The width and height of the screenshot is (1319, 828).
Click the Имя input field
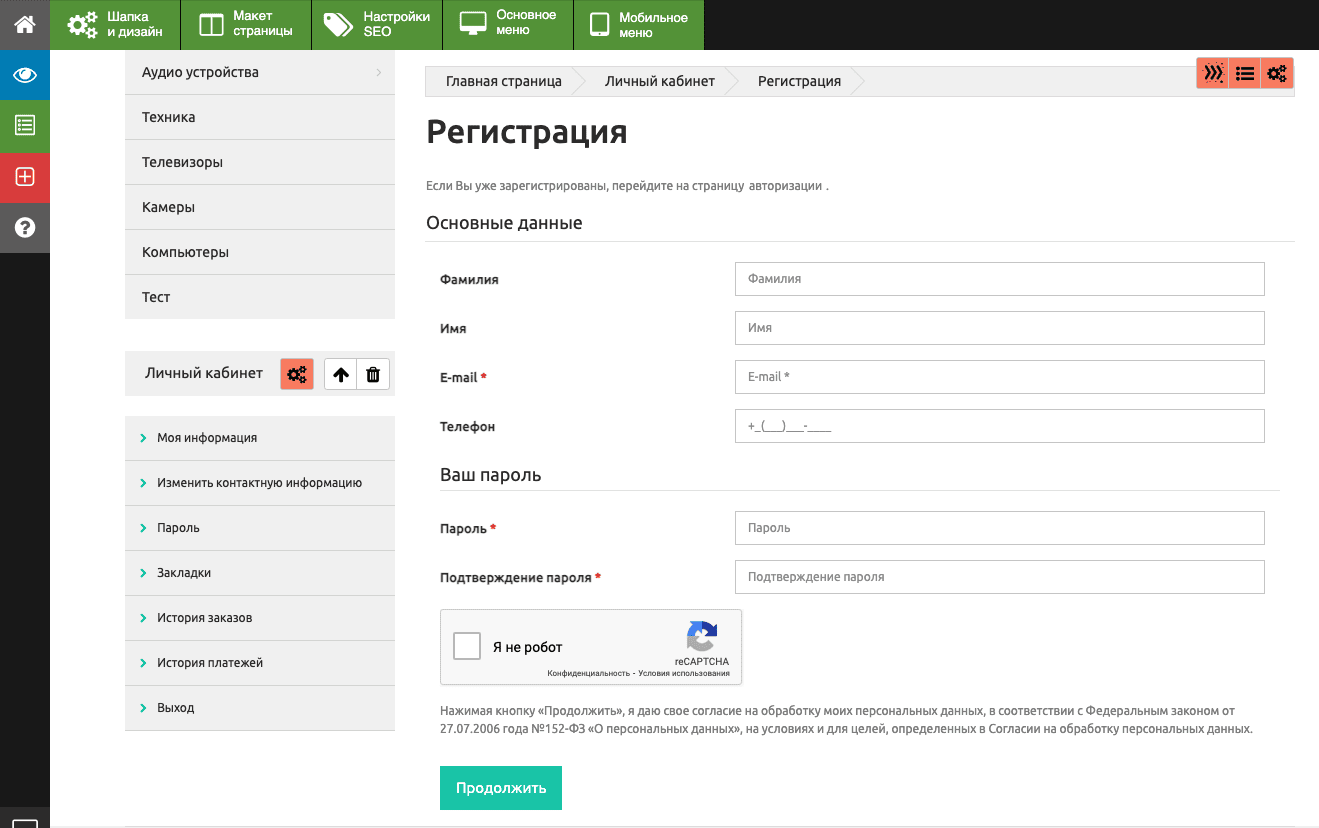1000,328
